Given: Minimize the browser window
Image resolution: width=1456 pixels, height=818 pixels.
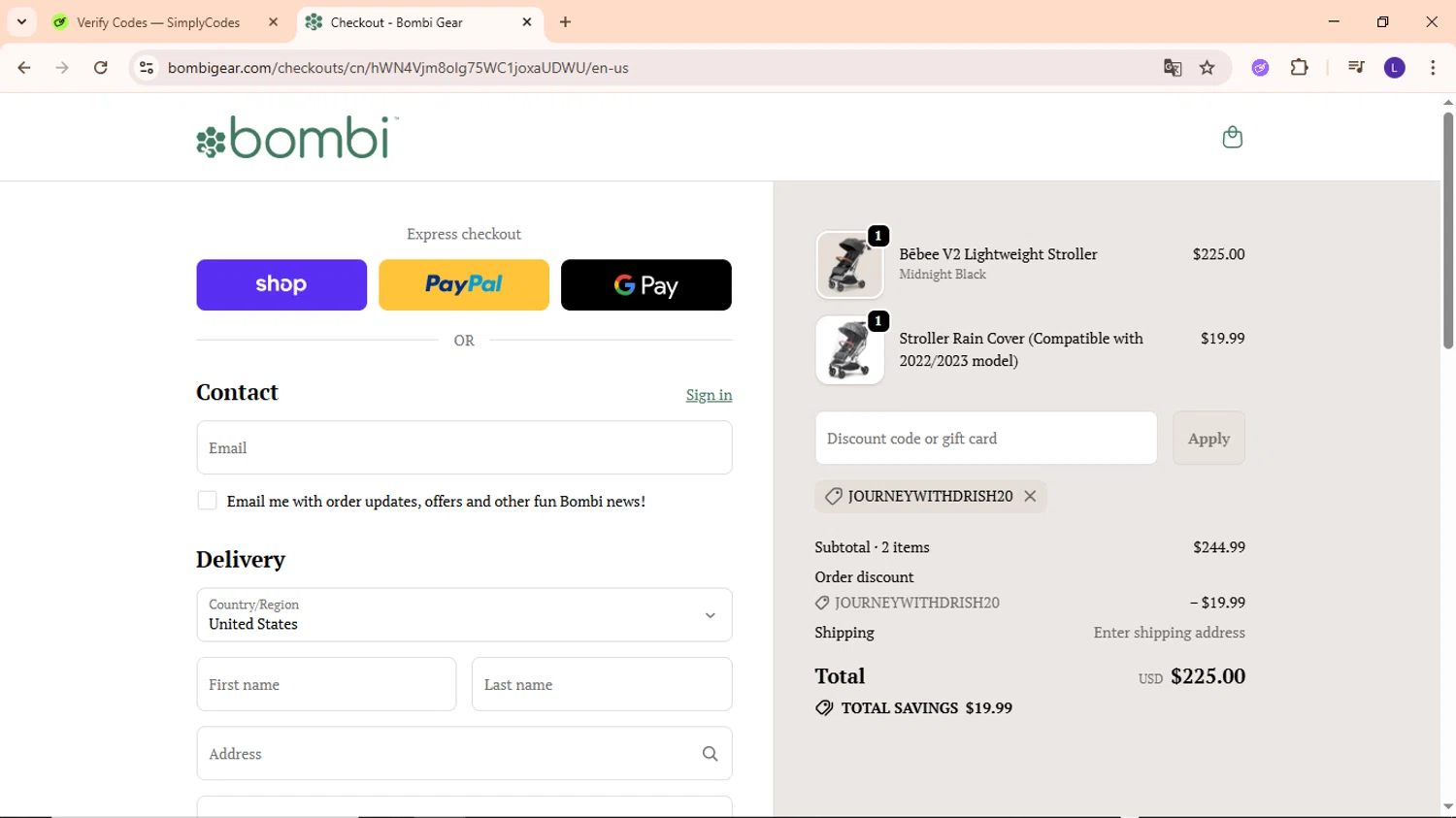Looking at the screenshot, I should pos(1334,21).
